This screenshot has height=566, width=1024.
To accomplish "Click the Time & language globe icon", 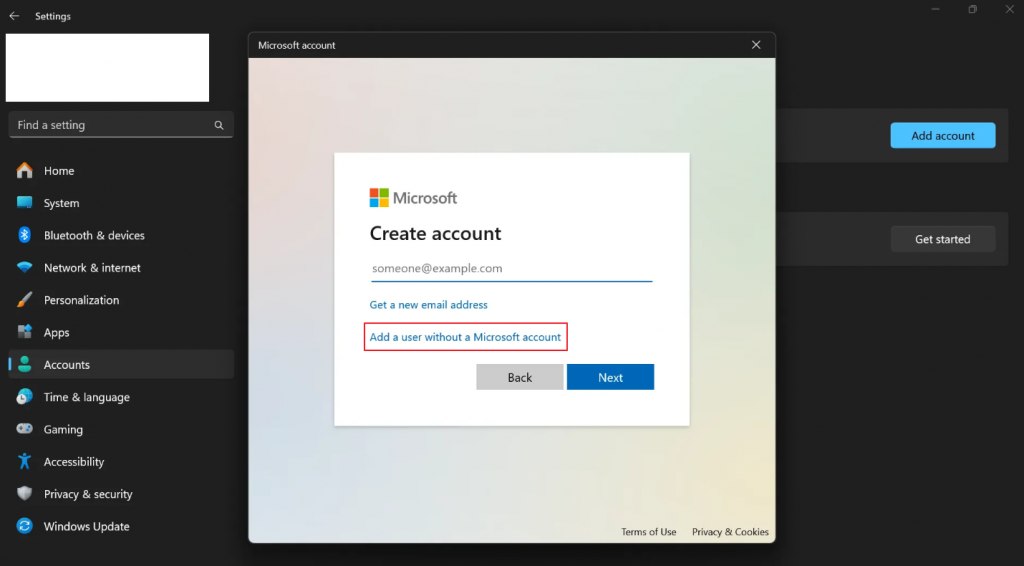I will (25, 396).
